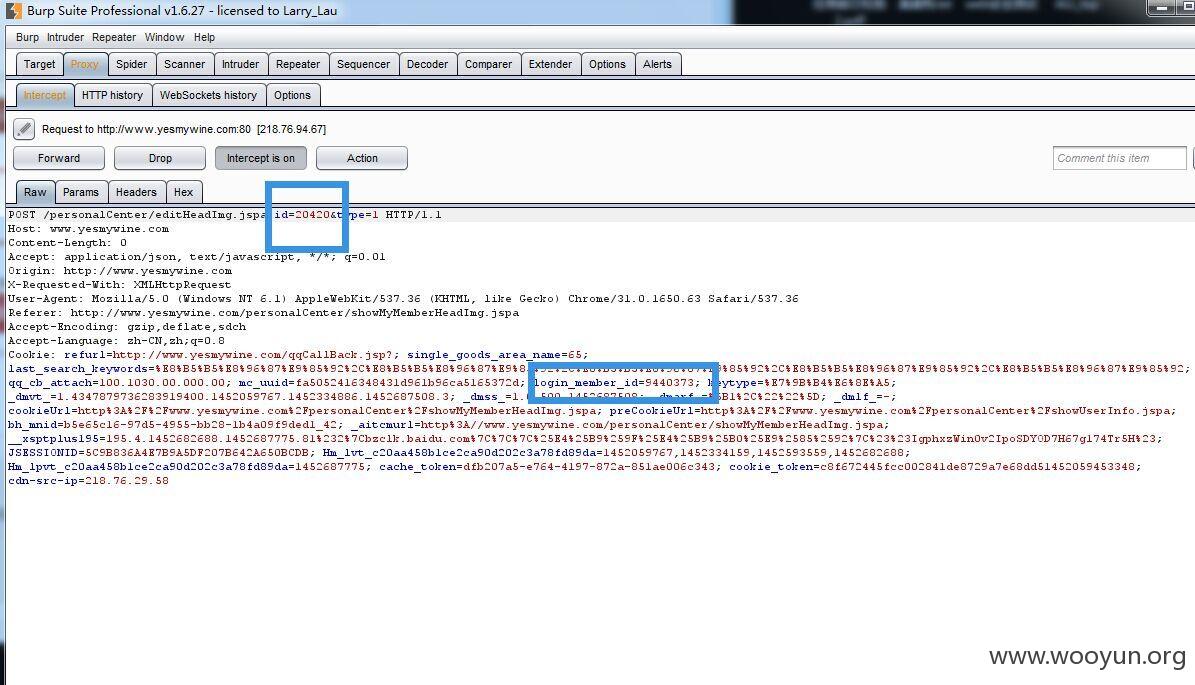Click the X-Requested-With: XMLHttpRequest line

click(x=119, y=284)
